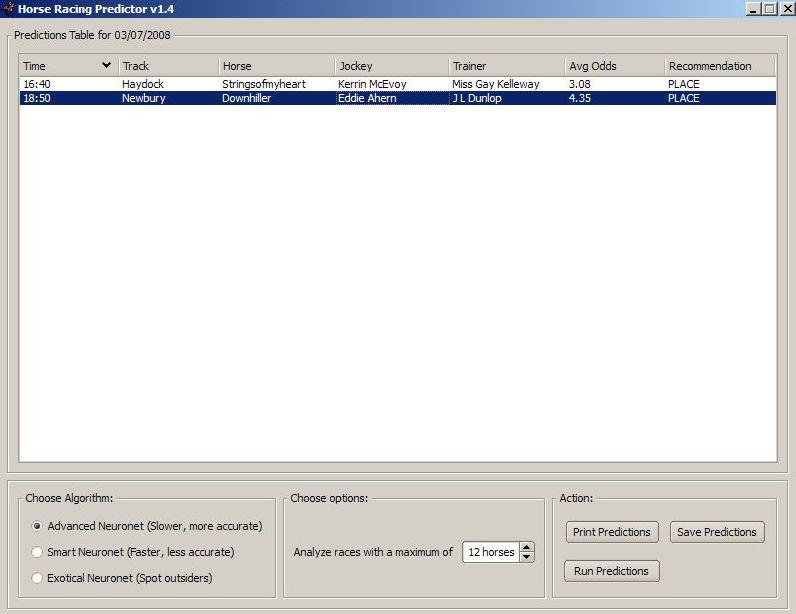Minimize the Horse Racing Predictor window

[x=753, y=9]
